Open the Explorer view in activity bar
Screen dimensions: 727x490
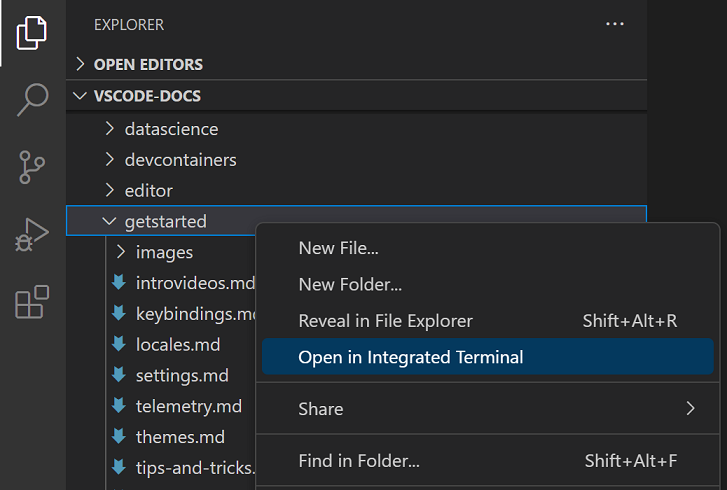[32, 33]
